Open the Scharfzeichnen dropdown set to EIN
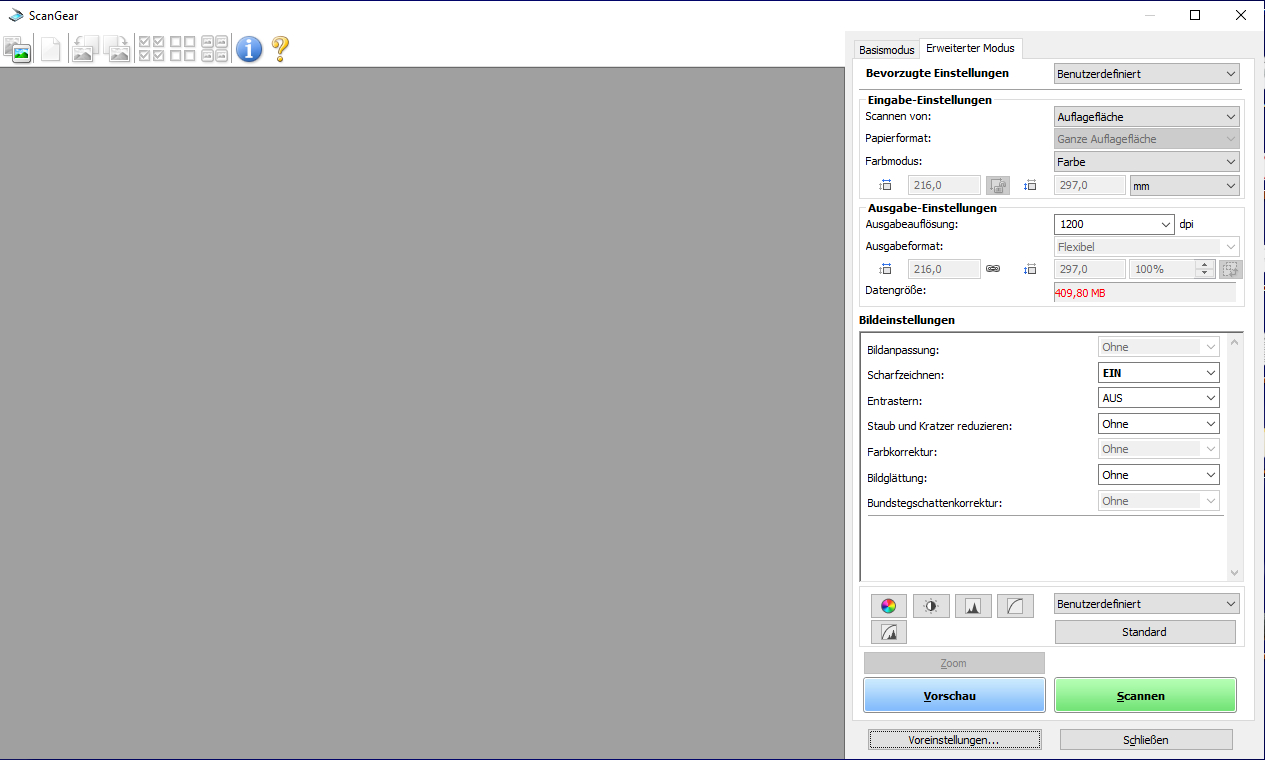1265x760 pixels. click(1159, 372)
